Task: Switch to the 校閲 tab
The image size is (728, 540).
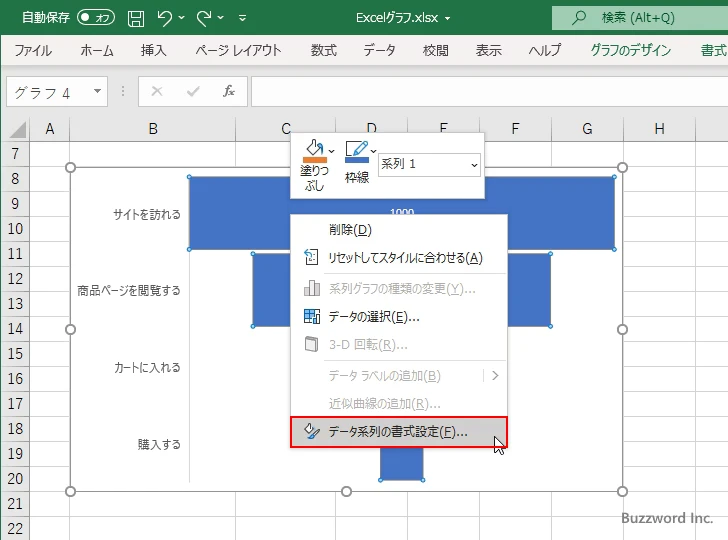Action: [436, 50]
